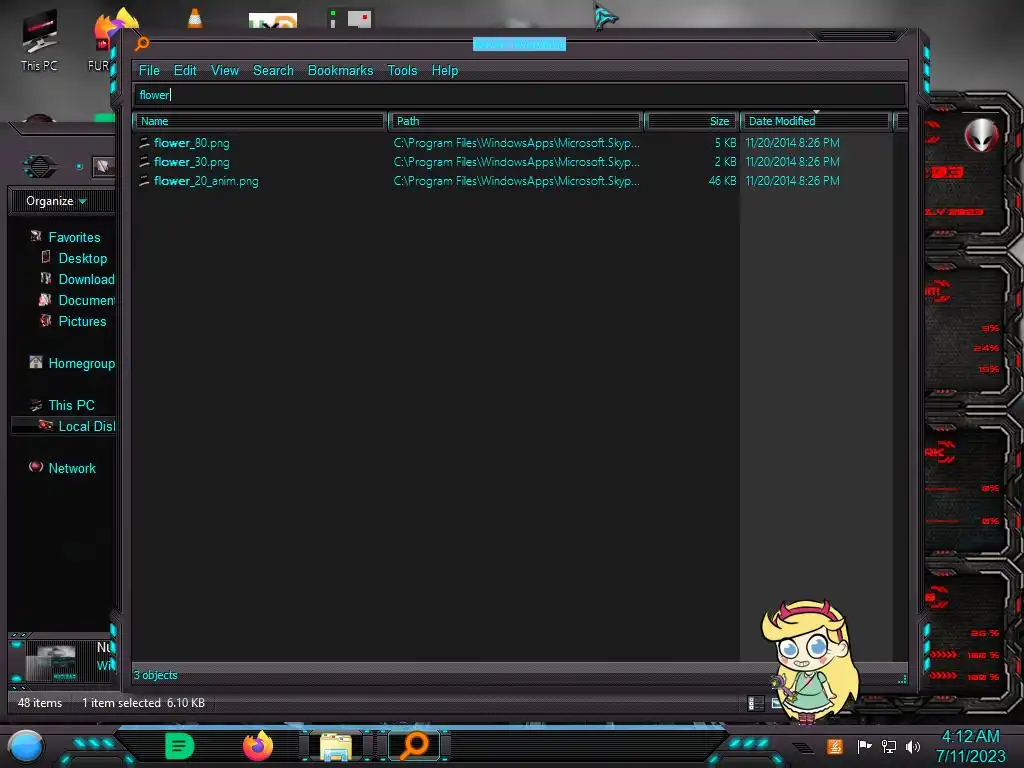Click the Star Butterfly desktop mascot

tap(810, 661)
